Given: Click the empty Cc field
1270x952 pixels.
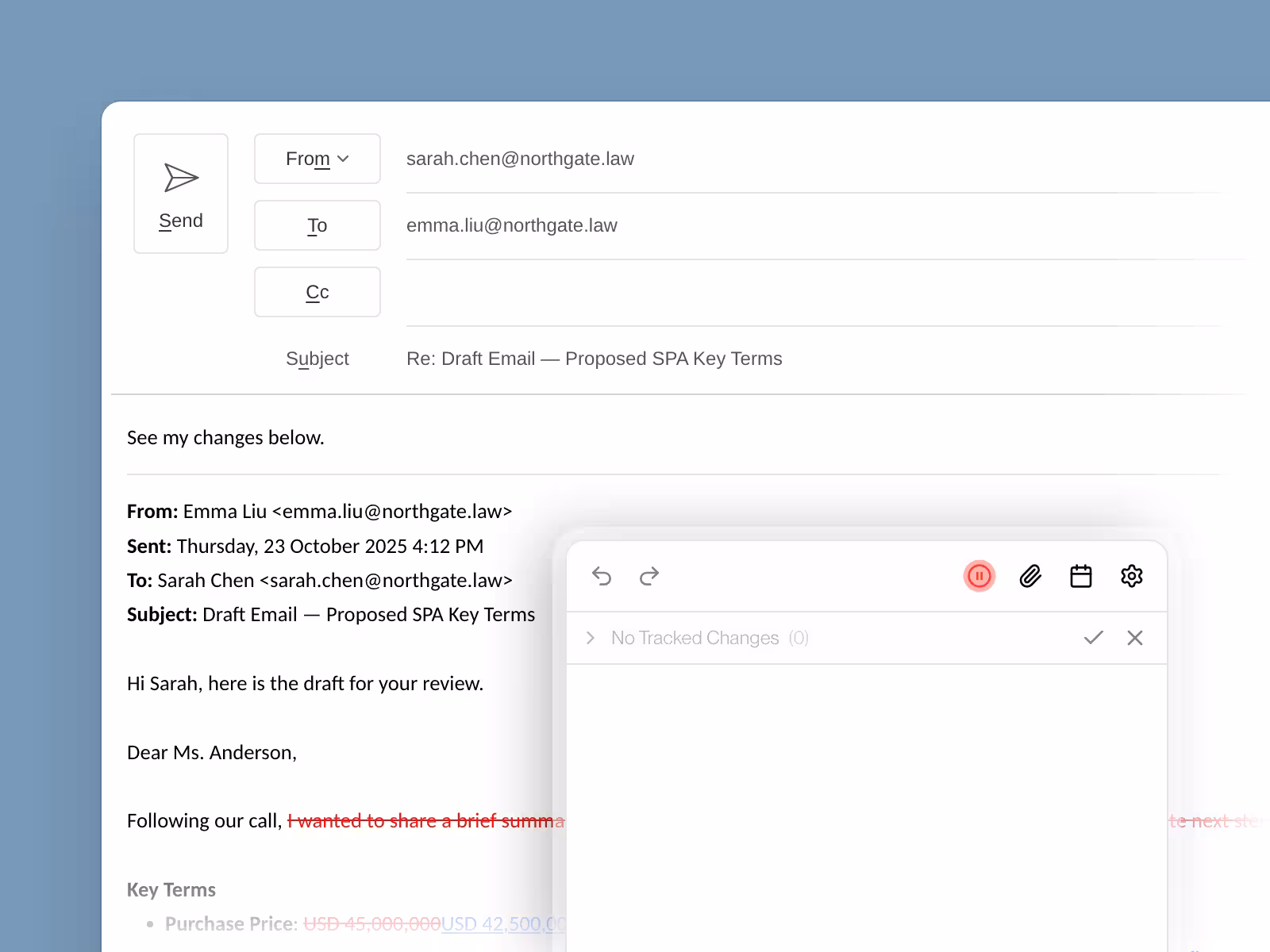Looking at the screenshot, I should click(x=825, y=293).
